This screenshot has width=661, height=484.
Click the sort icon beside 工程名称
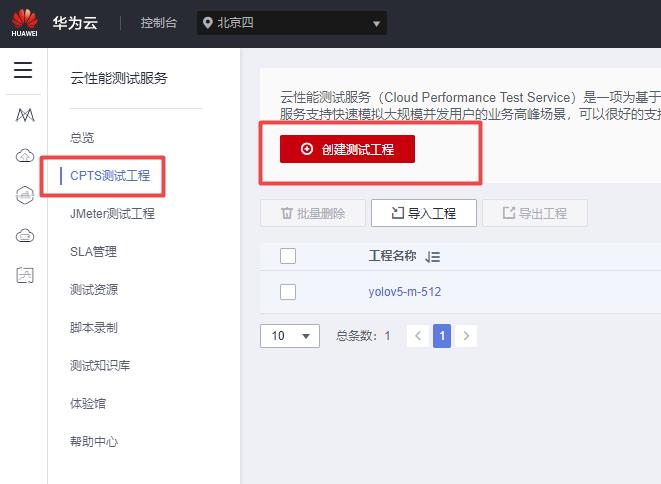coord(433,257)
